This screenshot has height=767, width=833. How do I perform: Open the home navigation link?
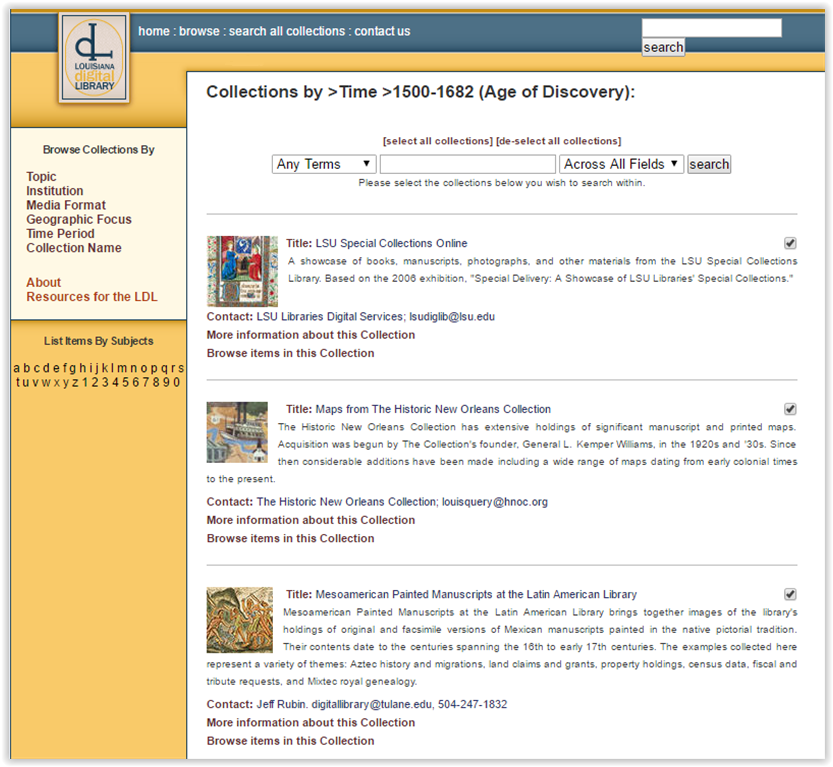pyautogui.click(x=154, y=31)
